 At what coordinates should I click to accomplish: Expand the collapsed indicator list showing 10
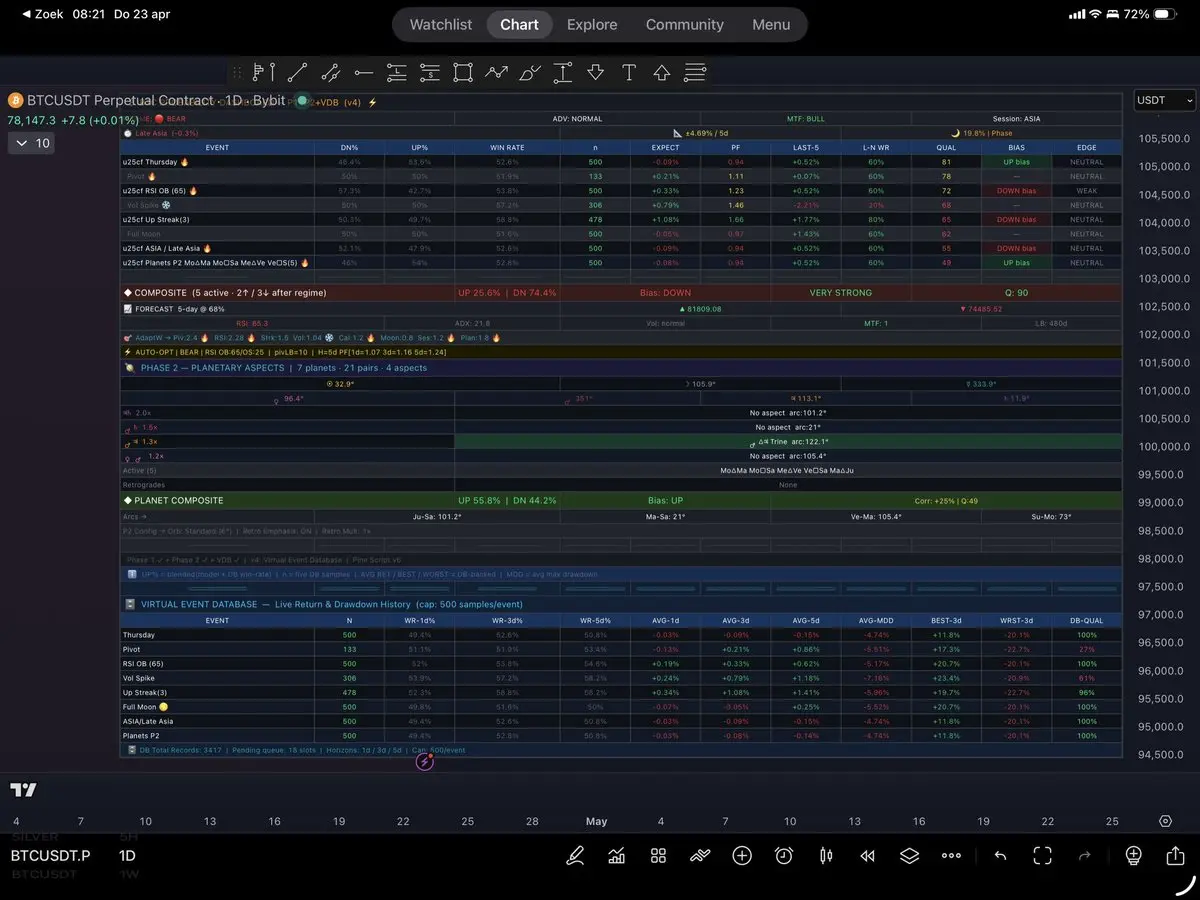click(32, 143)
